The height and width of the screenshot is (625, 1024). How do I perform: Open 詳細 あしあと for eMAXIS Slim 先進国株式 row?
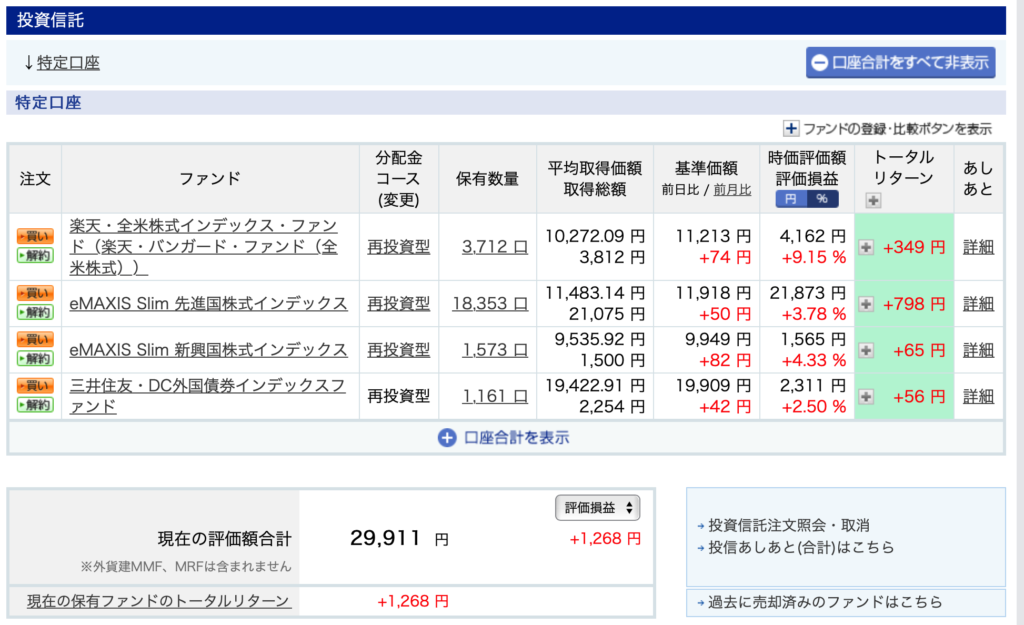click(x=978, y=304)
